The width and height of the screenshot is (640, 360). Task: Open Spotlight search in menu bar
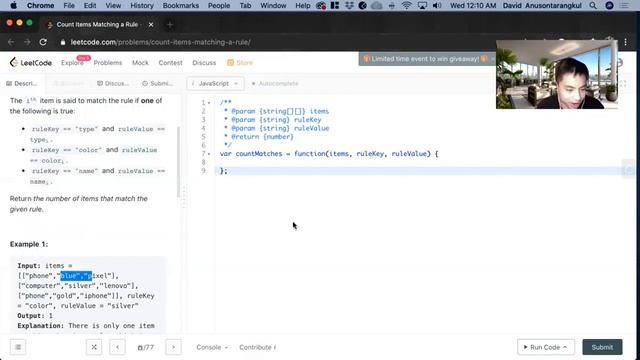(593, 5)
